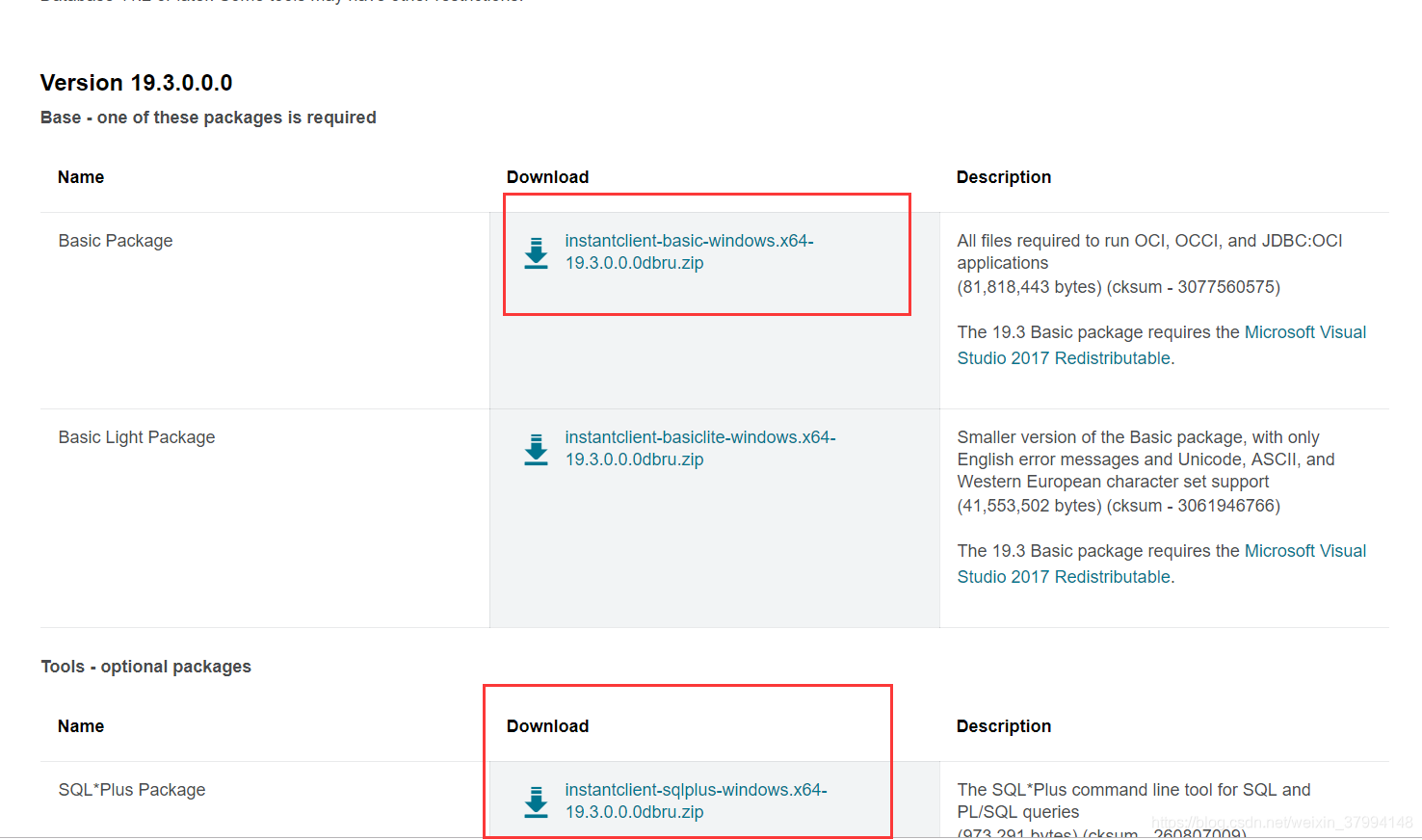
Task: Click download icon for instantclient-sqlplus zip
Action: click(x=536, y=802)
